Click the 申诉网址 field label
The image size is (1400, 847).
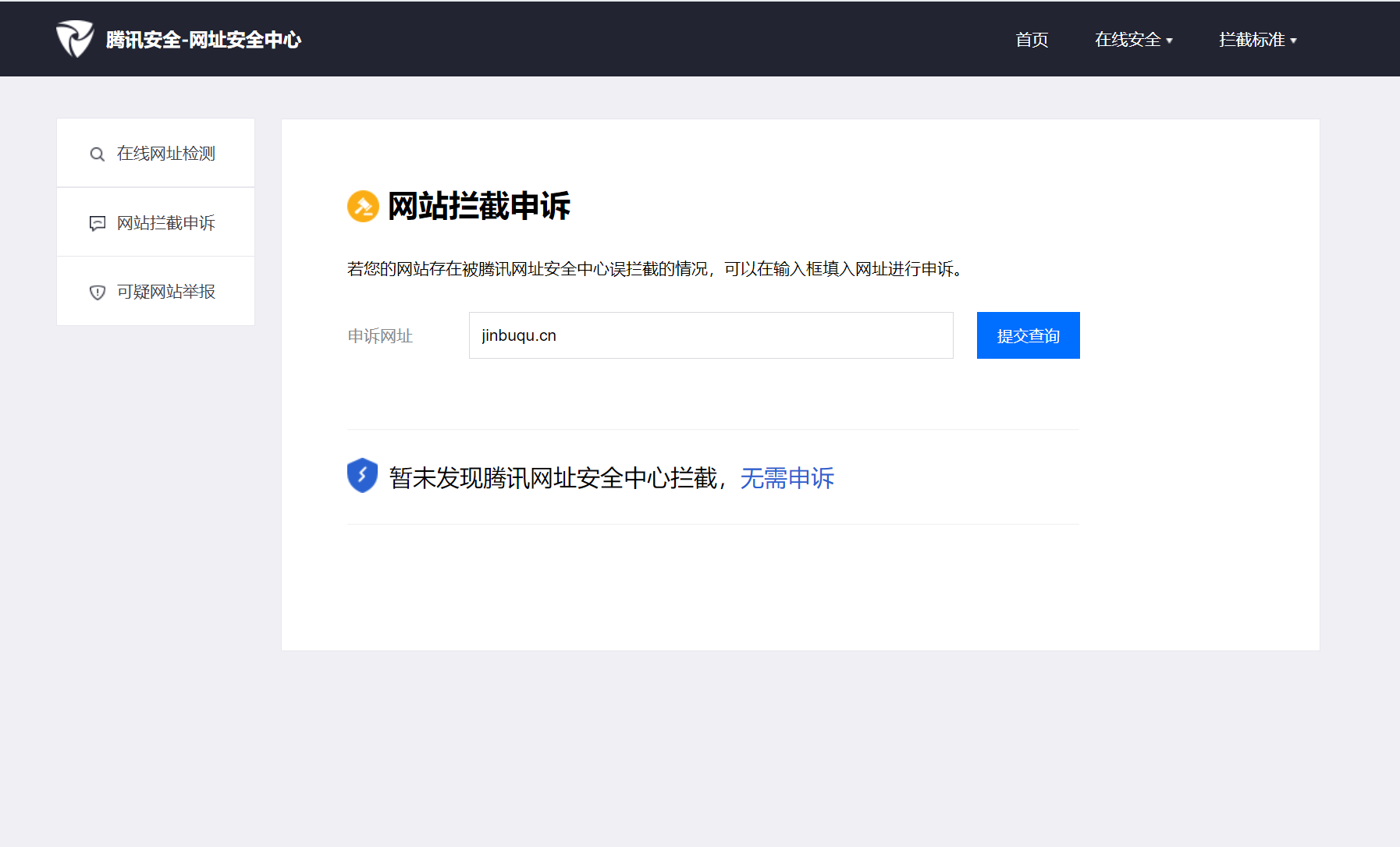click(380, 336)
